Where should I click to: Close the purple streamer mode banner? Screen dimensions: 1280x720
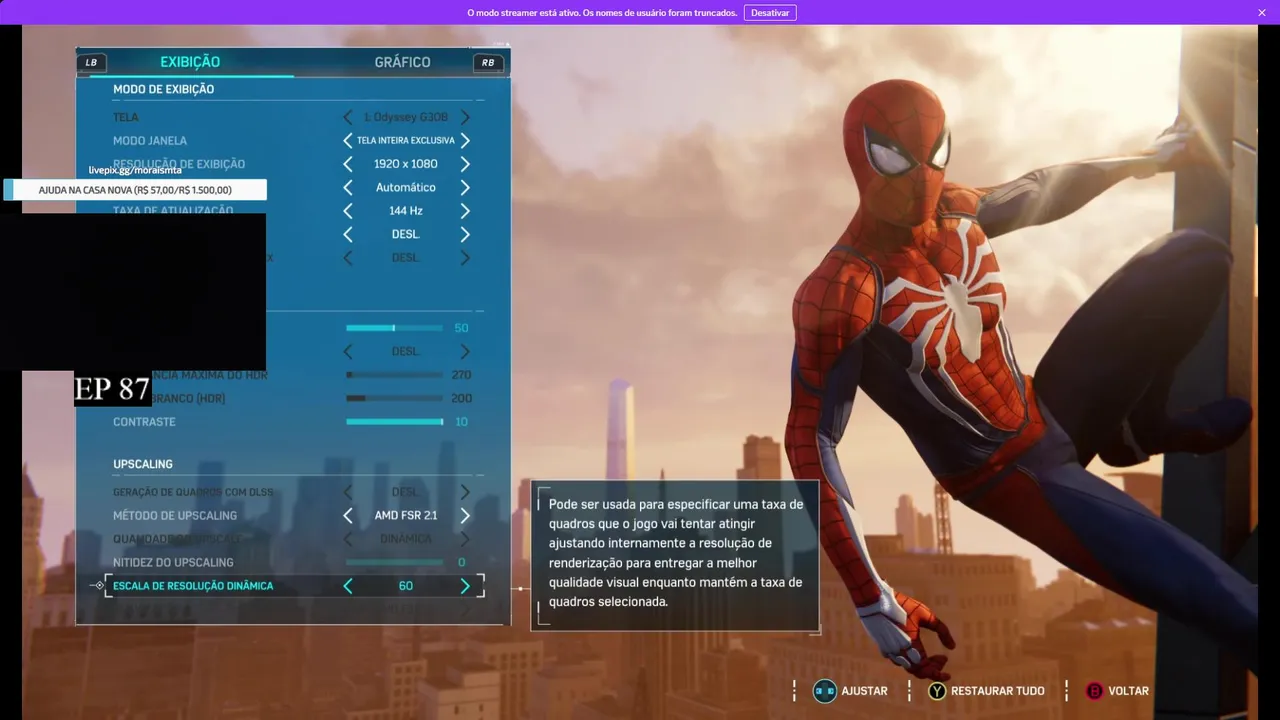click(x=1262, y=12)
